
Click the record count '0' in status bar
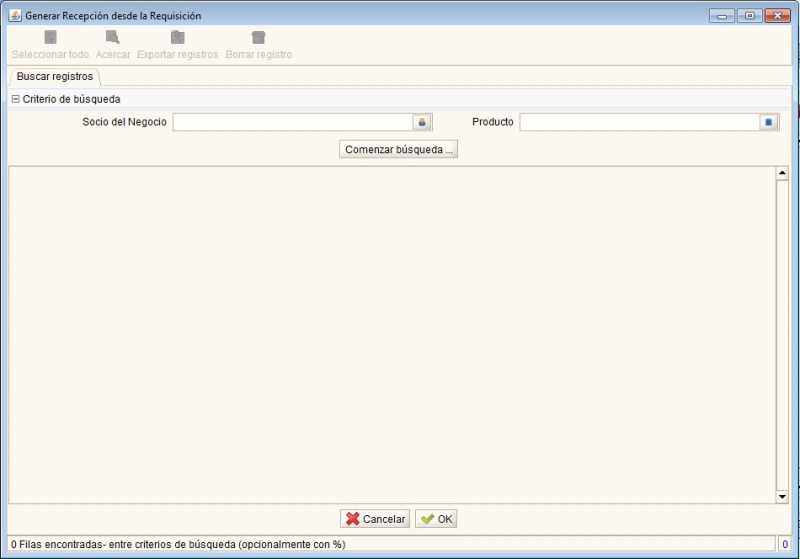coord(785,544)
